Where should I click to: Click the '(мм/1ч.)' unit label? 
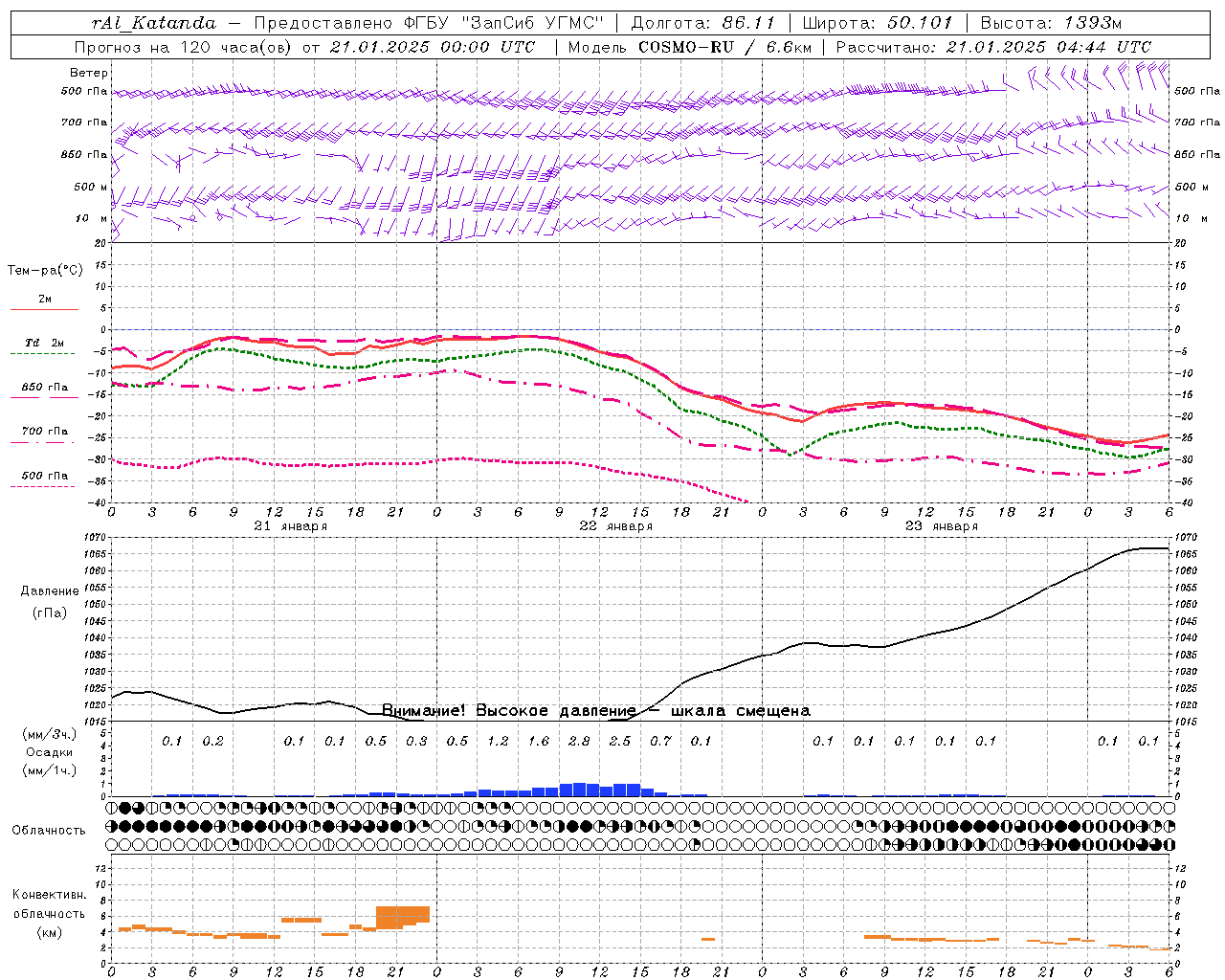pos(50,770)
